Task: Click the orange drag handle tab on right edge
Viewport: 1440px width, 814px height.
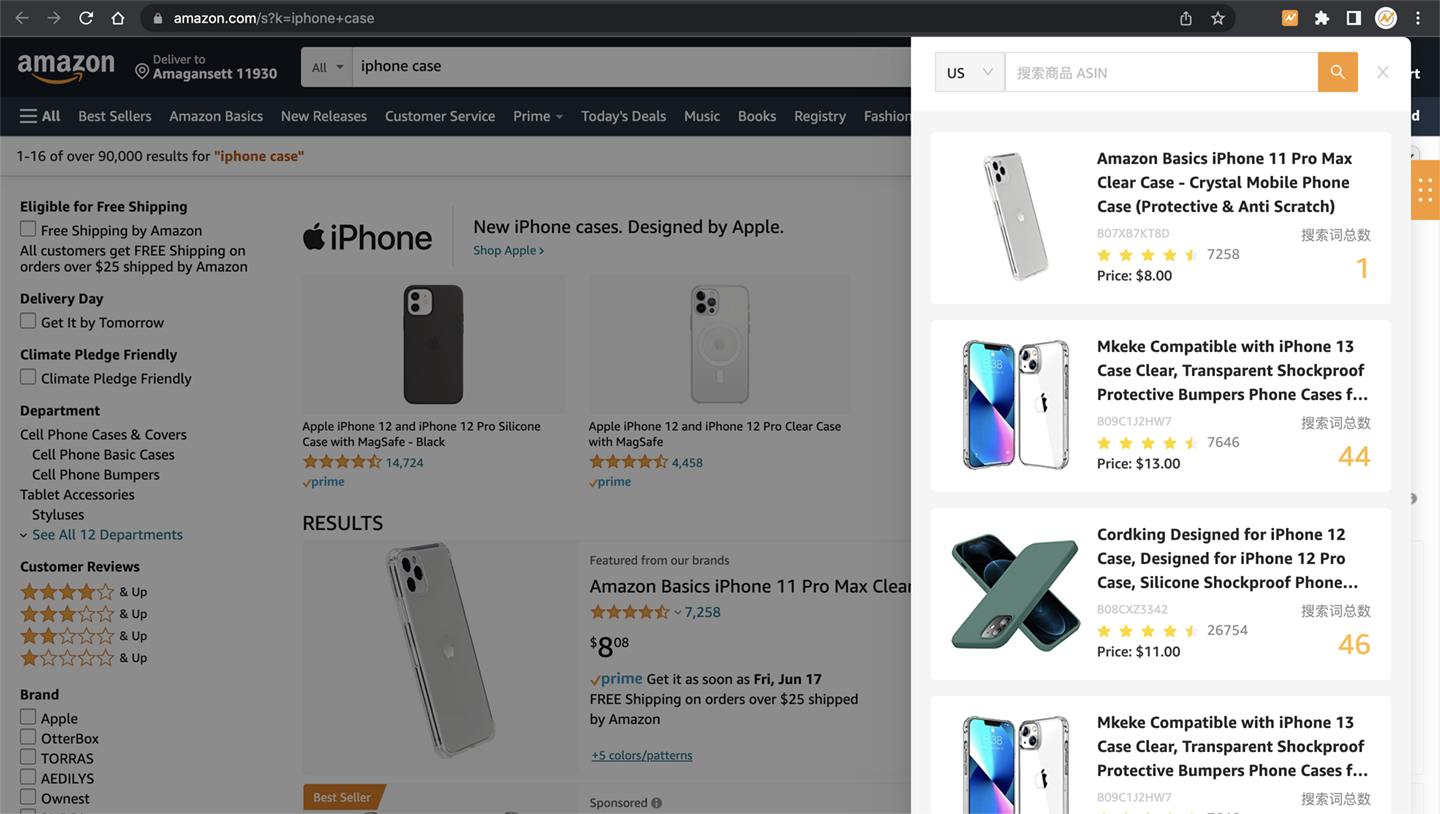Action: pos(1425,190)
